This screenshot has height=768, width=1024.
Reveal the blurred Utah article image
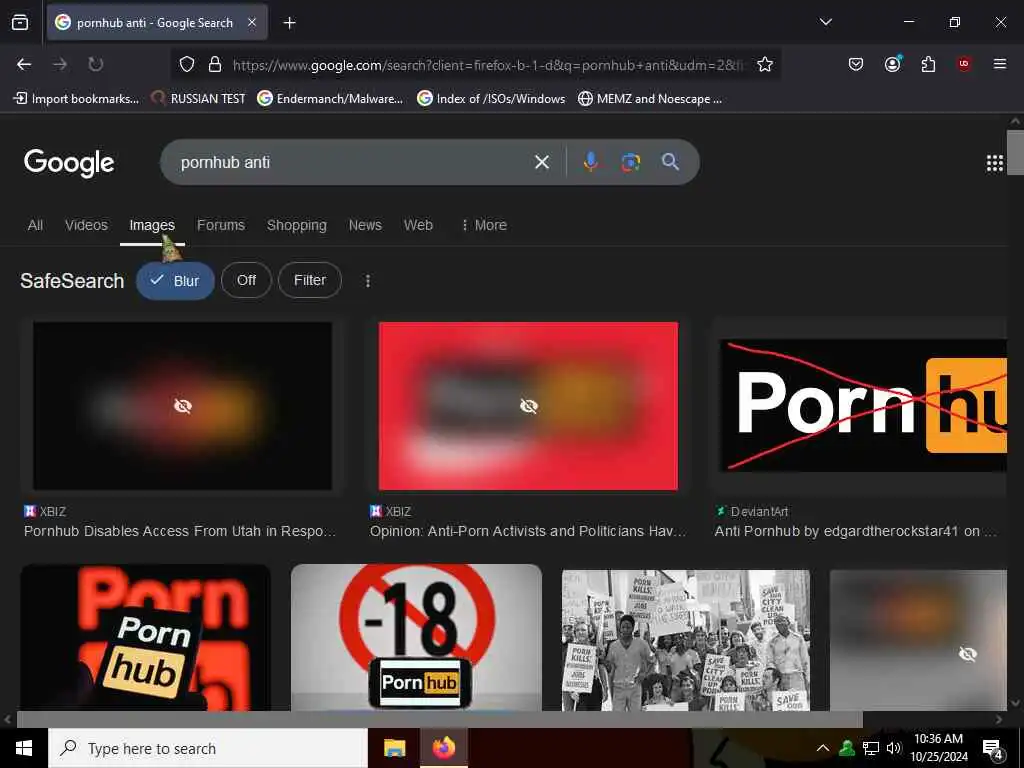pyautogui.click(x=183, y=406)
